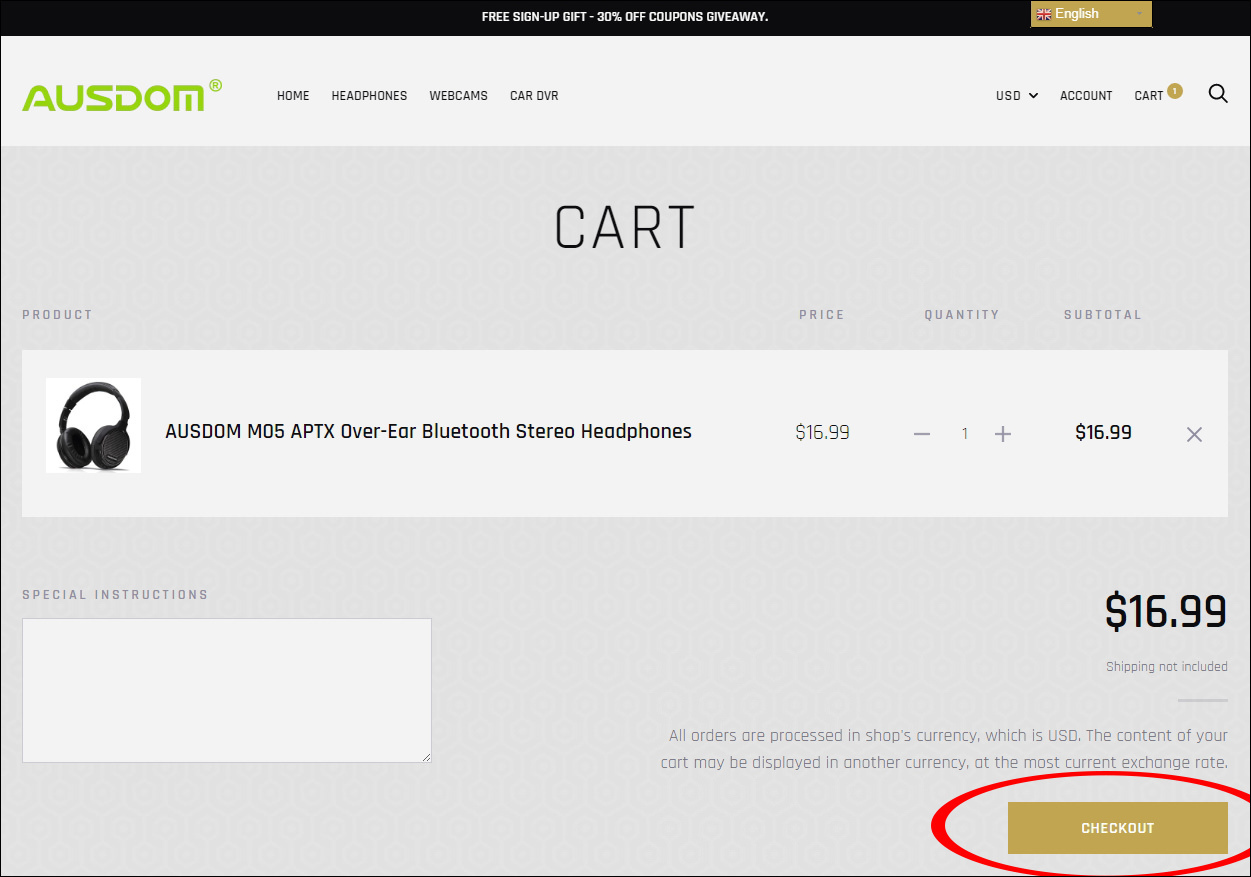Click the quantity value field

[964, 434]
